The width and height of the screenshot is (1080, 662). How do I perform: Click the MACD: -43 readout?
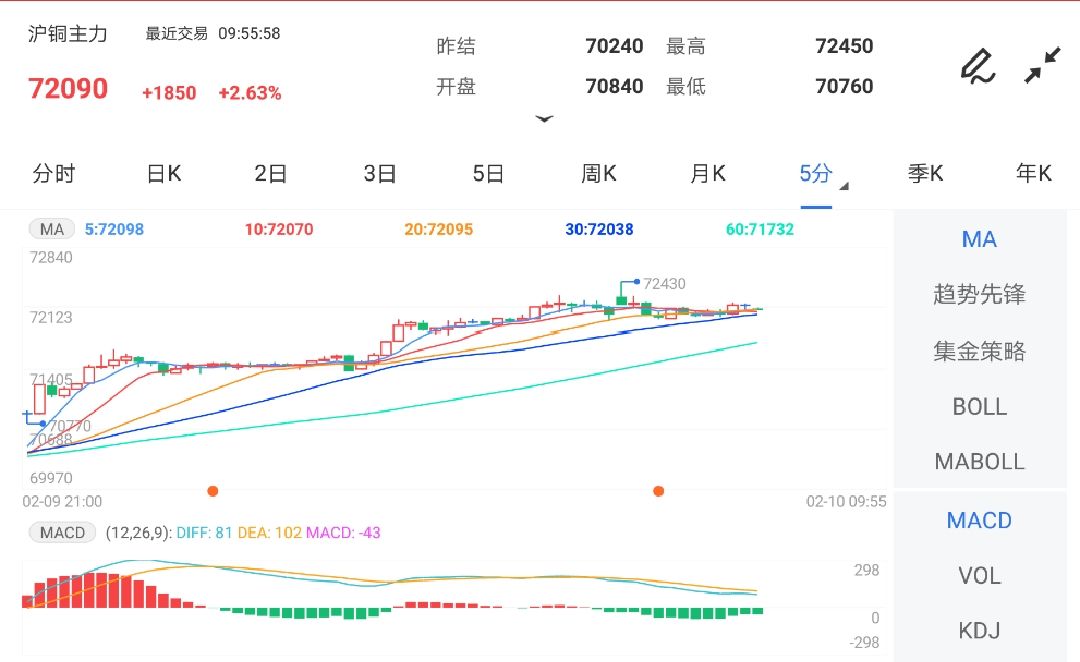pyautogui.click(x=343, y=532)
